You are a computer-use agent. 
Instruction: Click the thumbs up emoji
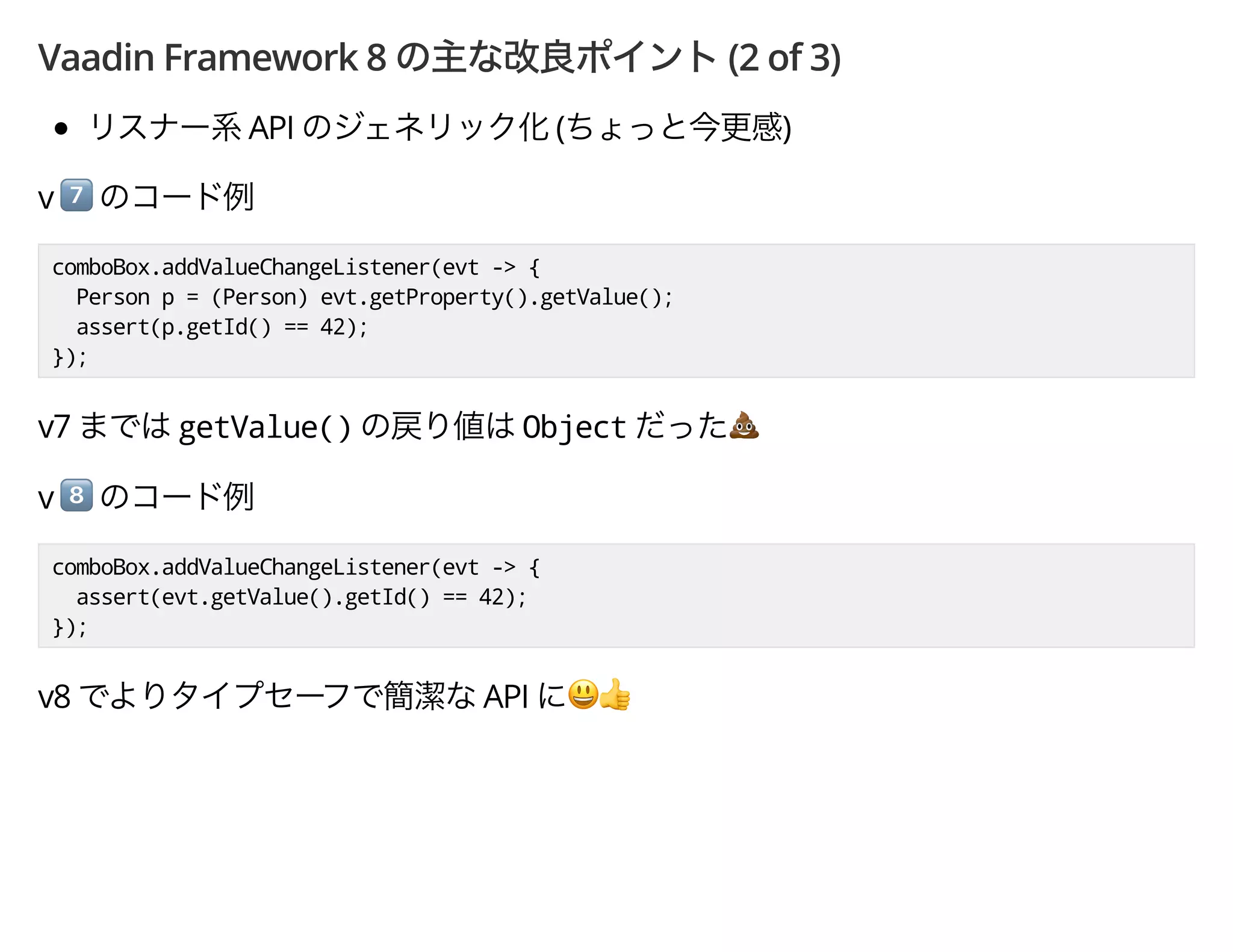[x=615, y=694]
